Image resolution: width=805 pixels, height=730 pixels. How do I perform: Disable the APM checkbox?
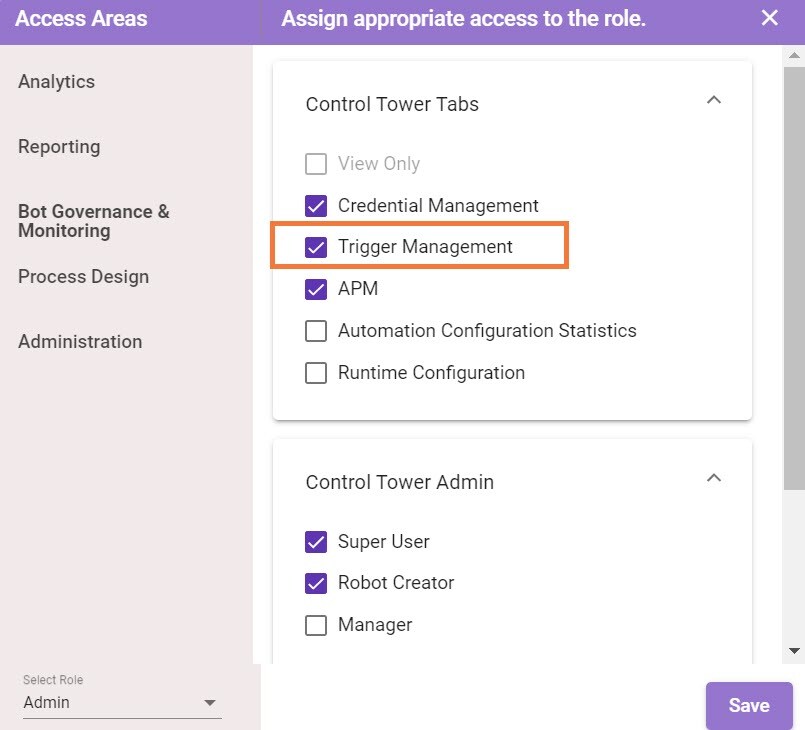(316, 289)
